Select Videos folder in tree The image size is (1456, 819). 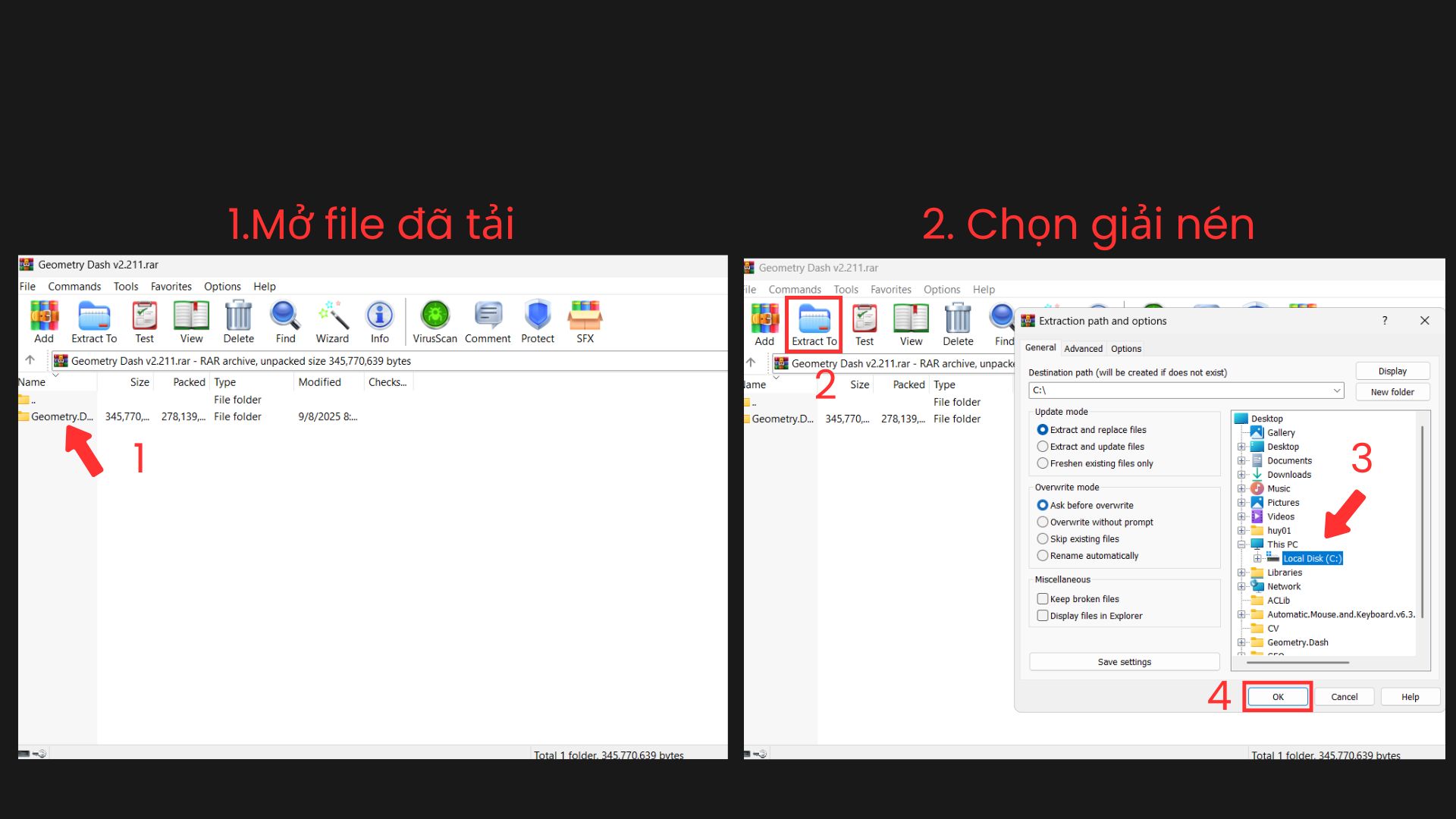(x=1280, y=516)
